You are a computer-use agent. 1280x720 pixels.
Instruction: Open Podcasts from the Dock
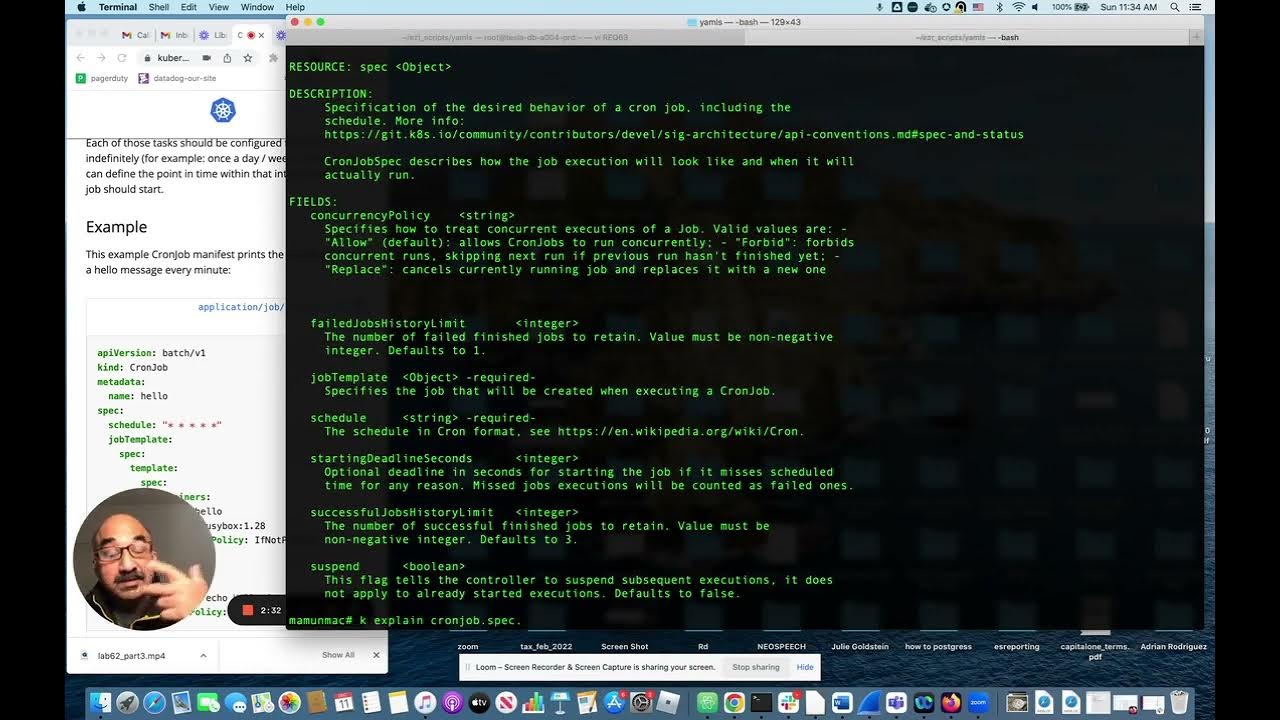(452, 702)
